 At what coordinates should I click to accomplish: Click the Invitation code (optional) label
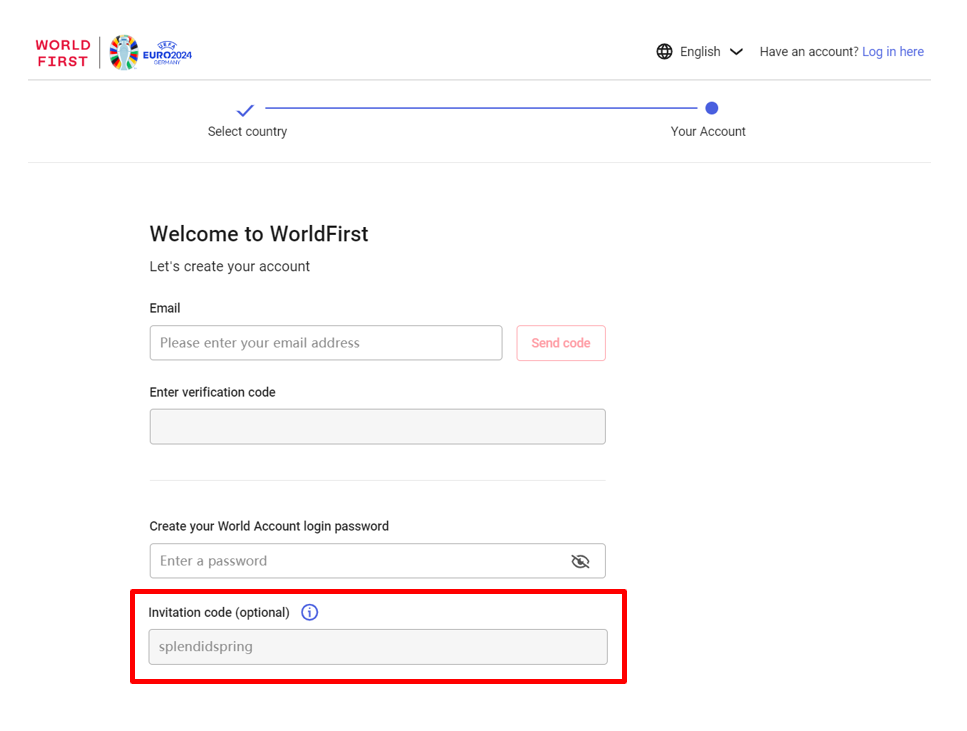(x=219, y=612)
